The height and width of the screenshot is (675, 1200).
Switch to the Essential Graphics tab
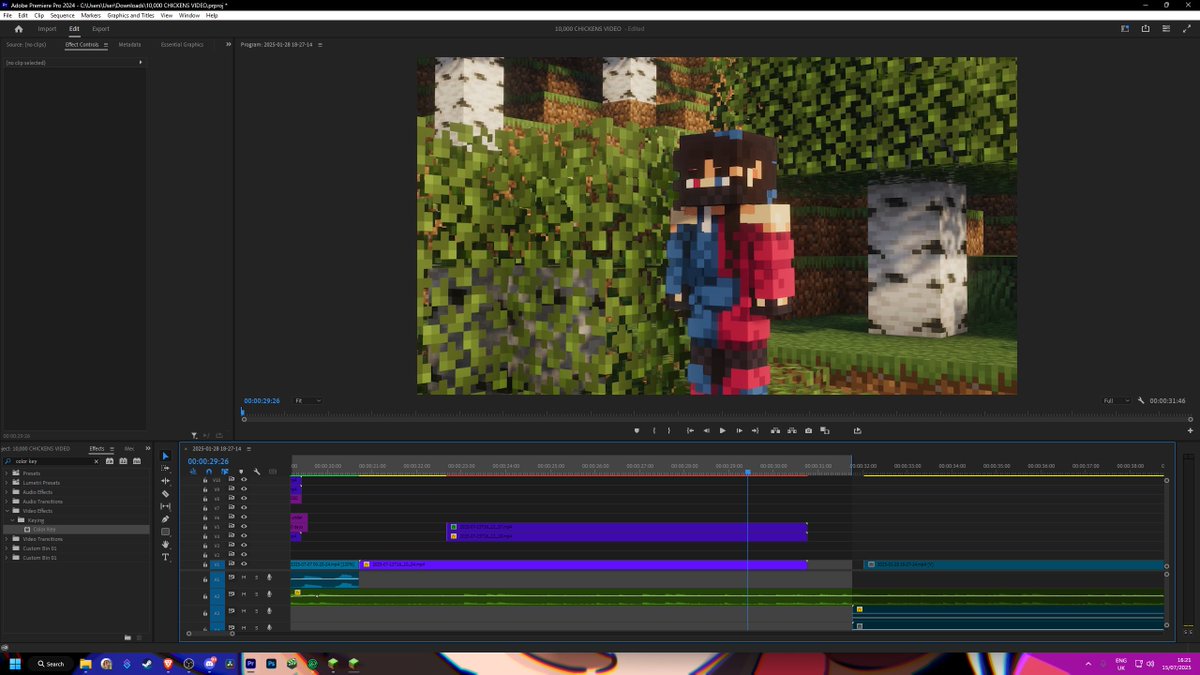coord(182,45)
